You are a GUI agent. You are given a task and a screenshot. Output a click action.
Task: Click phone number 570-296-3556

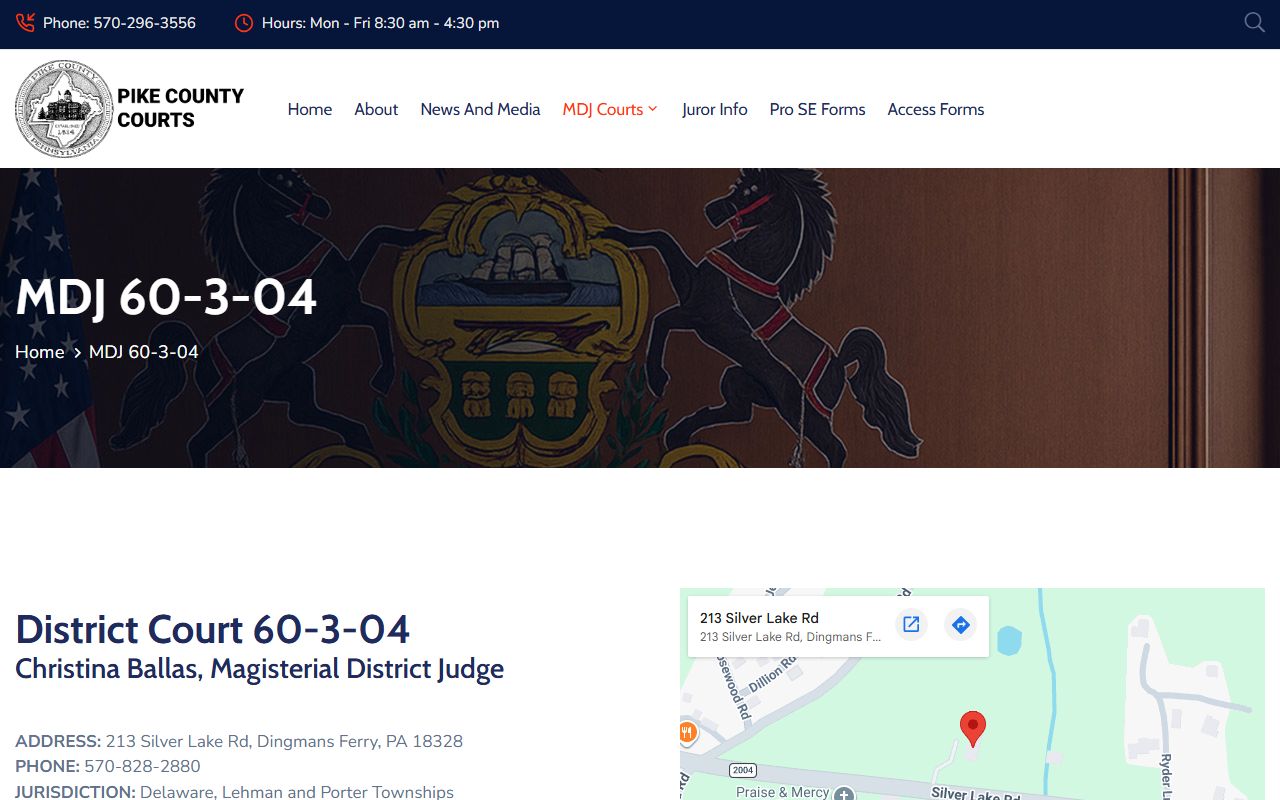point(144,23)
